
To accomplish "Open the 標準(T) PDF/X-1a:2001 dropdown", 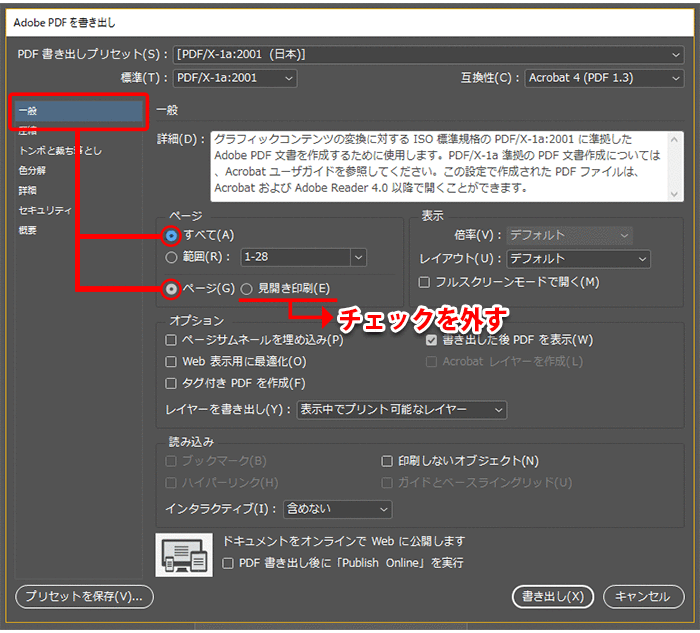I will [235, 78].
